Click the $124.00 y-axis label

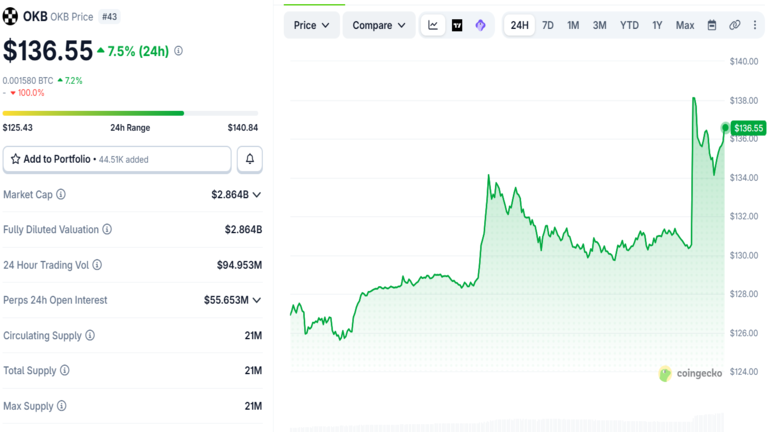coord(744,372)
